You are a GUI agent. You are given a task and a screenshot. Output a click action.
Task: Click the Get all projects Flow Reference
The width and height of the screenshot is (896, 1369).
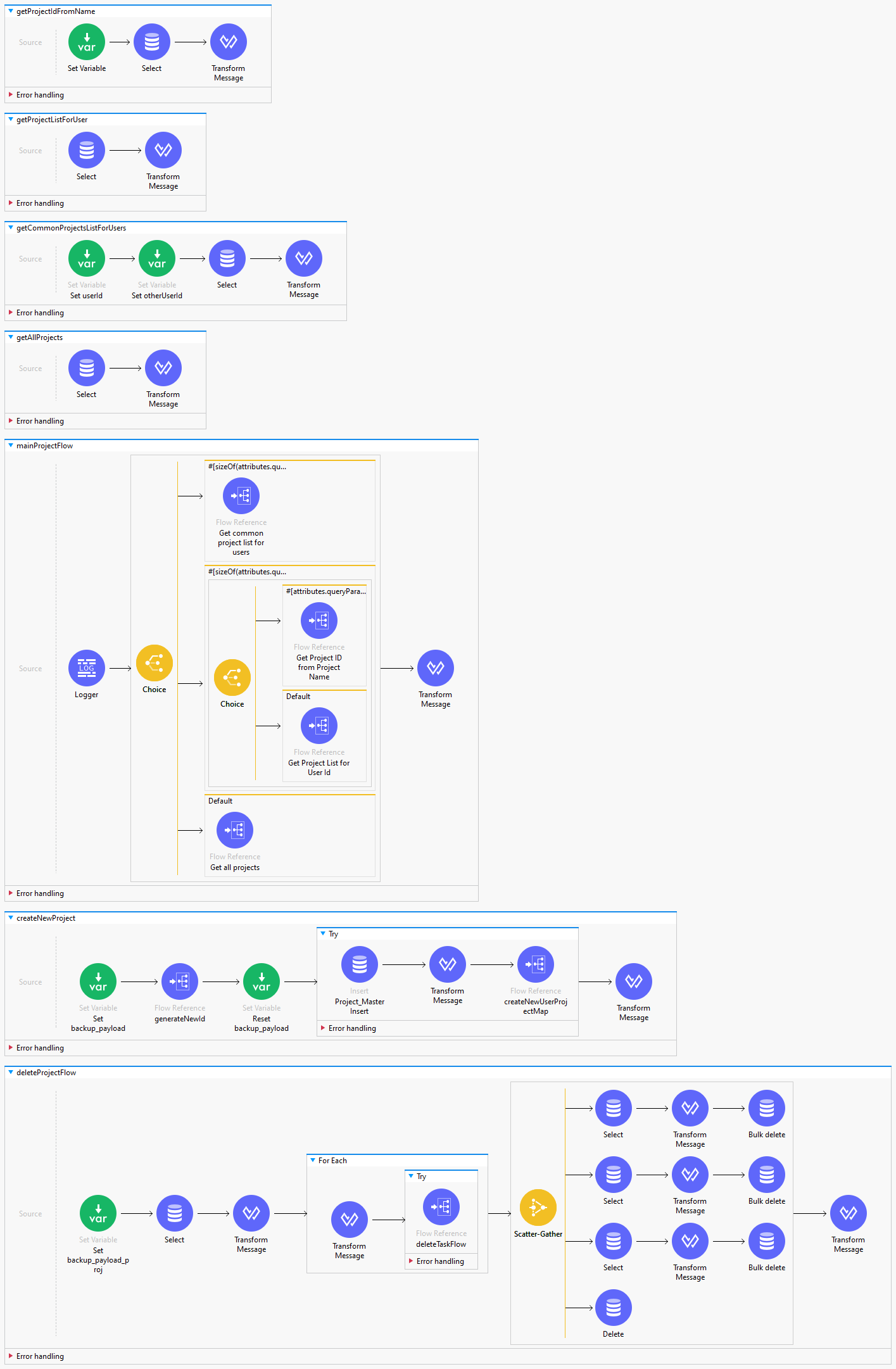click(235, 830)
